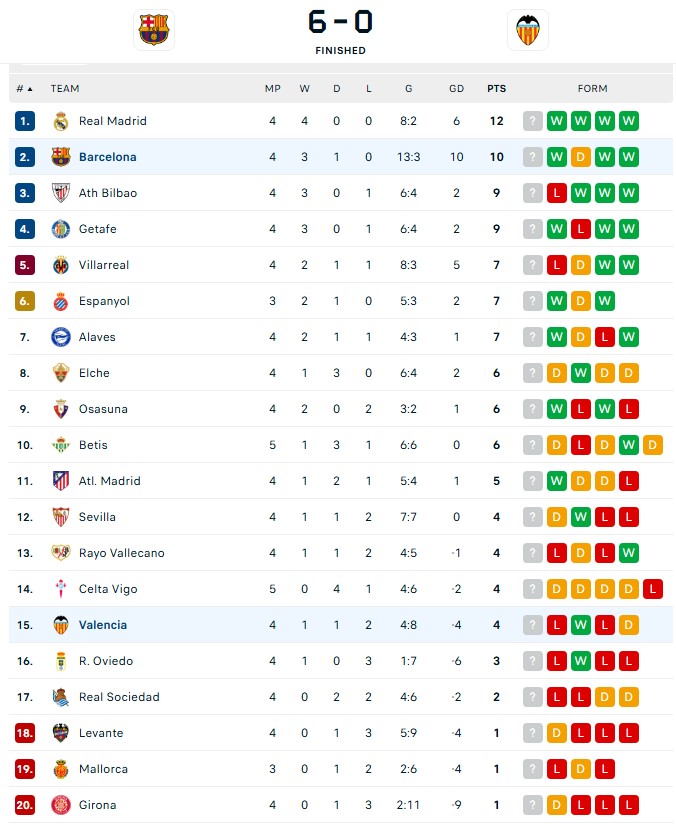Click the Girona club badge
Screen dimensions: 676x830
[61, 805]
